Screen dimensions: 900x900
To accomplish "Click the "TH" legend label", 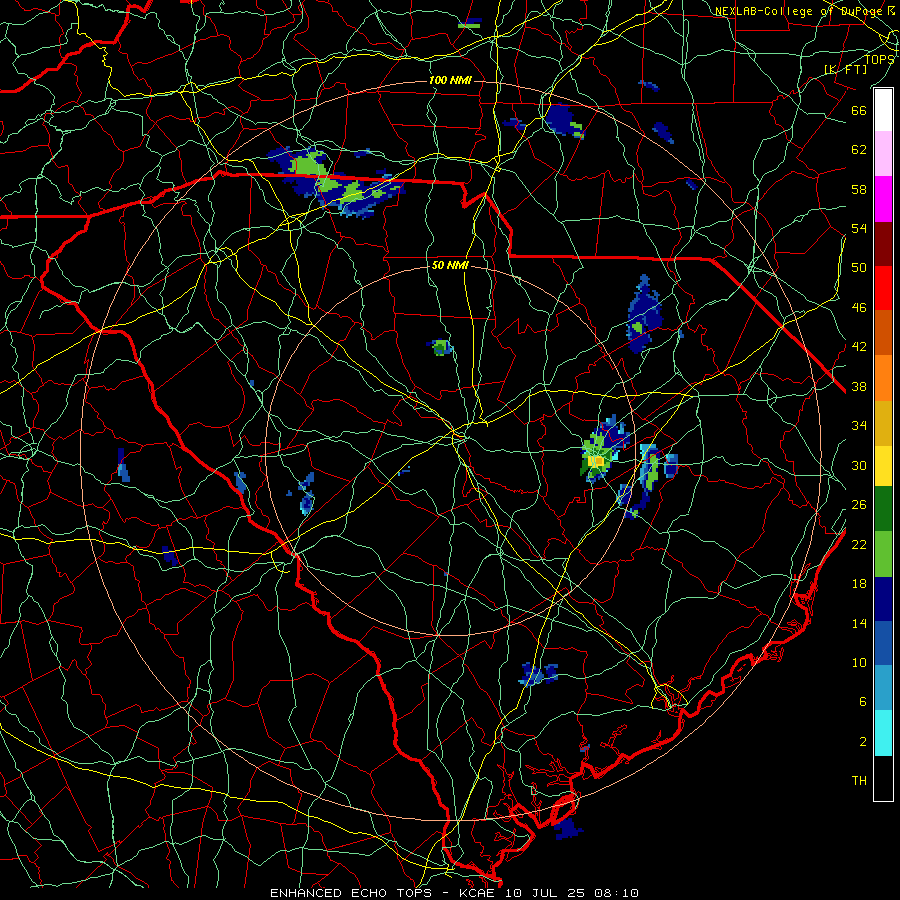I will pyautogui.click(x=859, y=781).
